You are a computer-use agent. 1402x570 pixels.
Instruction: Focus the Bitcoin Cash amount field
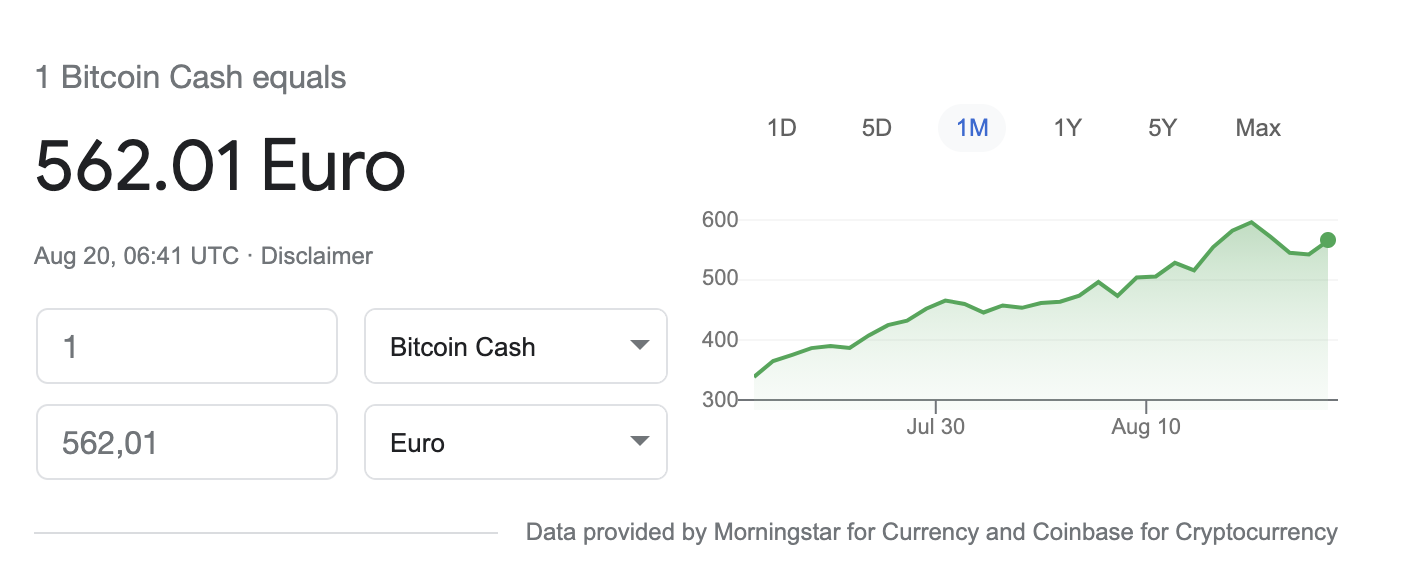coord(187,346)
